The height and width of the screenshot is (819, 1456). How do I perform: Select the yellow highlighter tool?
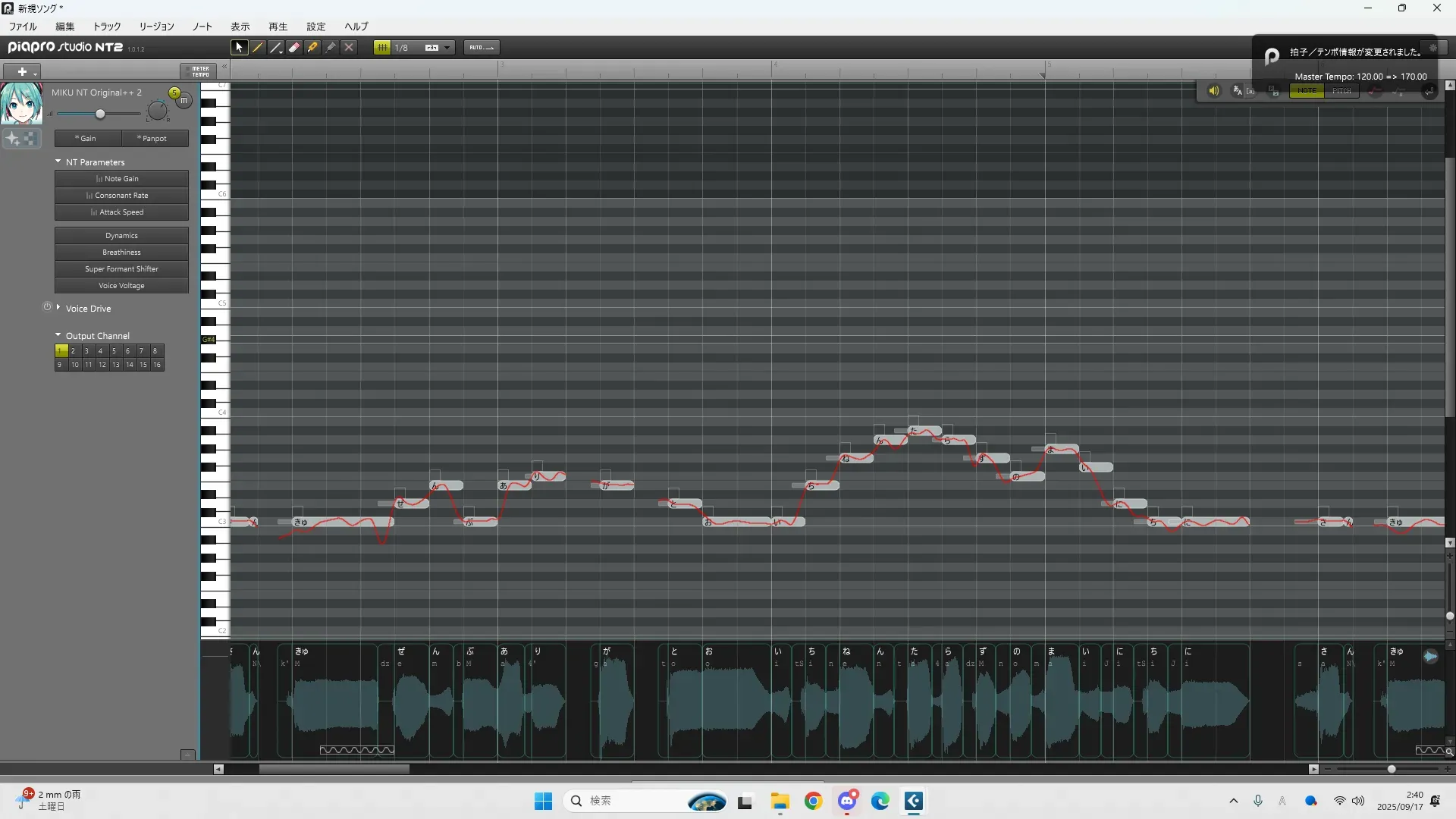pyautogui.click(x=312, y=47)
